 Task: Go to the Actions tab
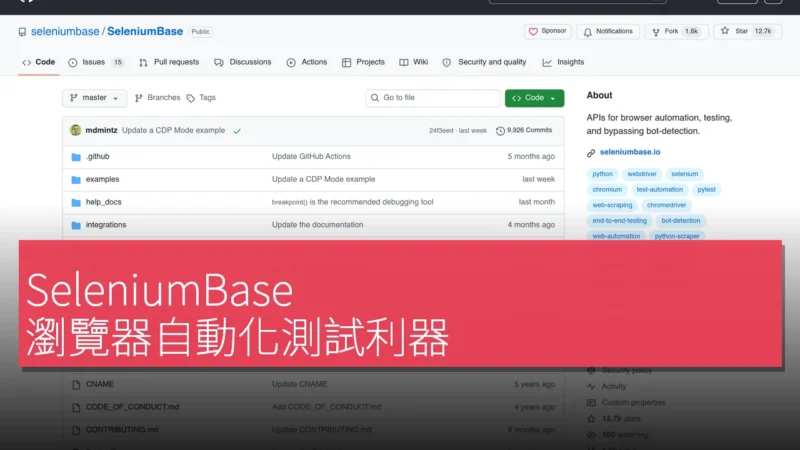point(307,62)
